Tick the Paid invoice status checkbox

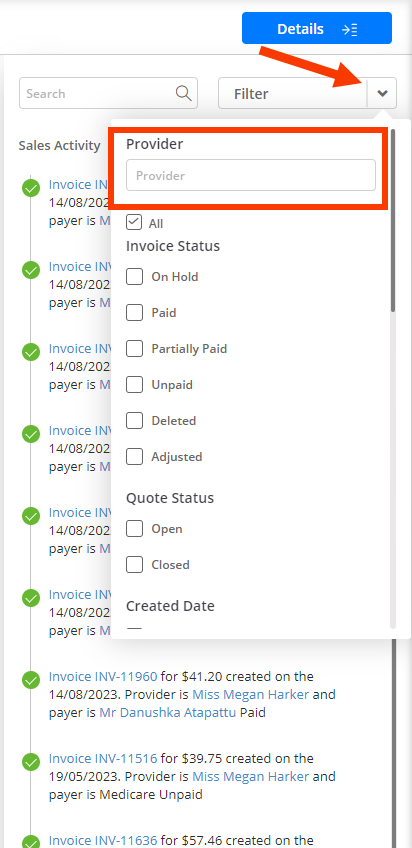pos(134,313)
